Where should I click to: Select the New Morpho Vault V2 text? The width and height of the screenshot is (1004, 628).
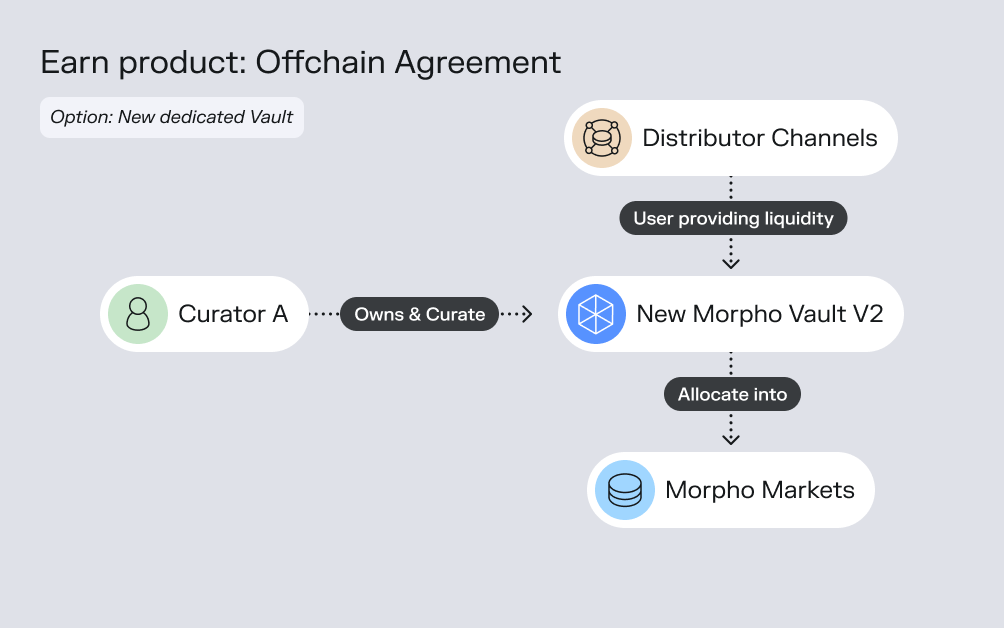pos(759,314)
